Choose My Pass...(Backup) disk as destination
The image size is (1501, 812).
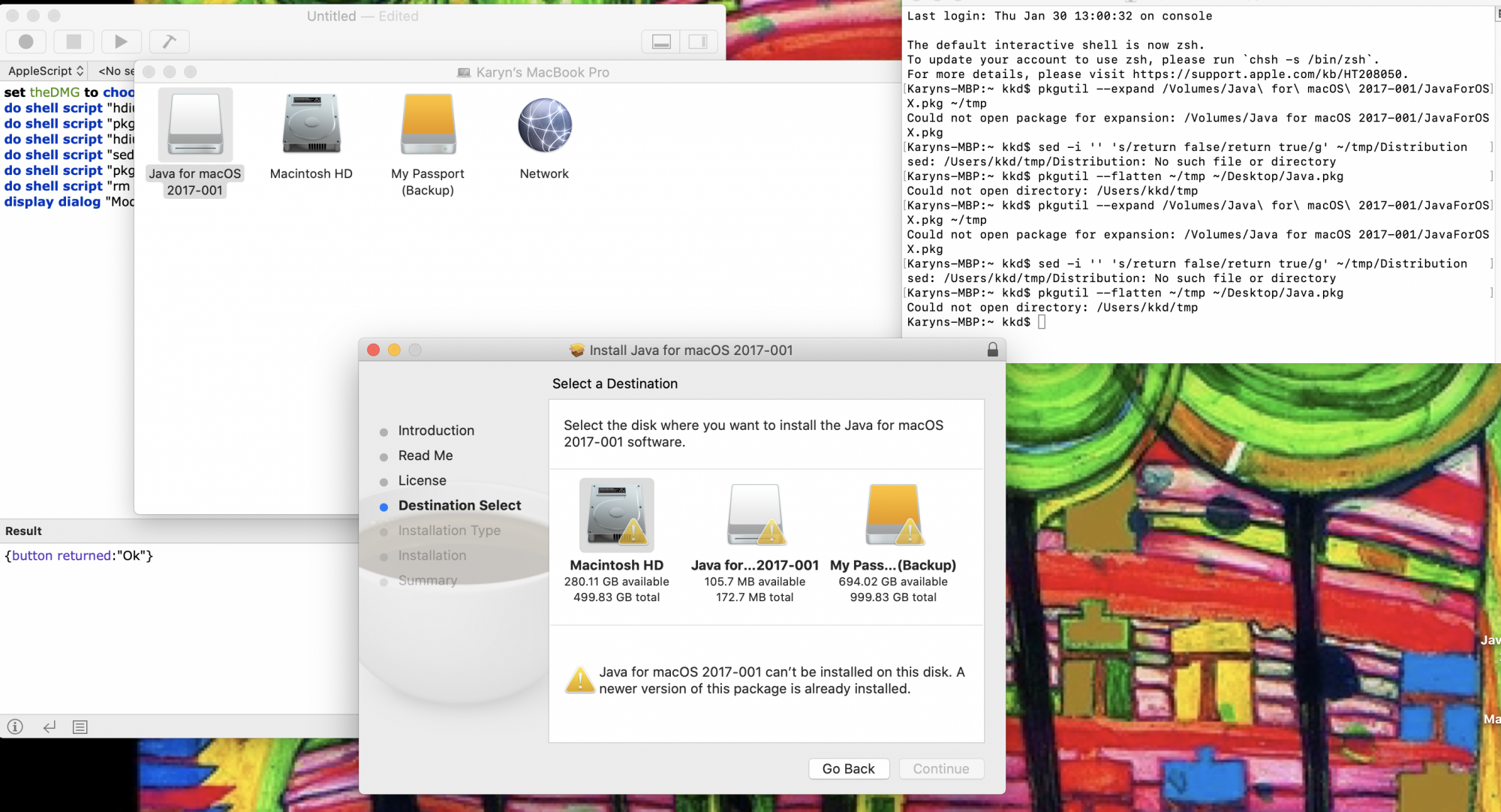click(x=893, y=540)
